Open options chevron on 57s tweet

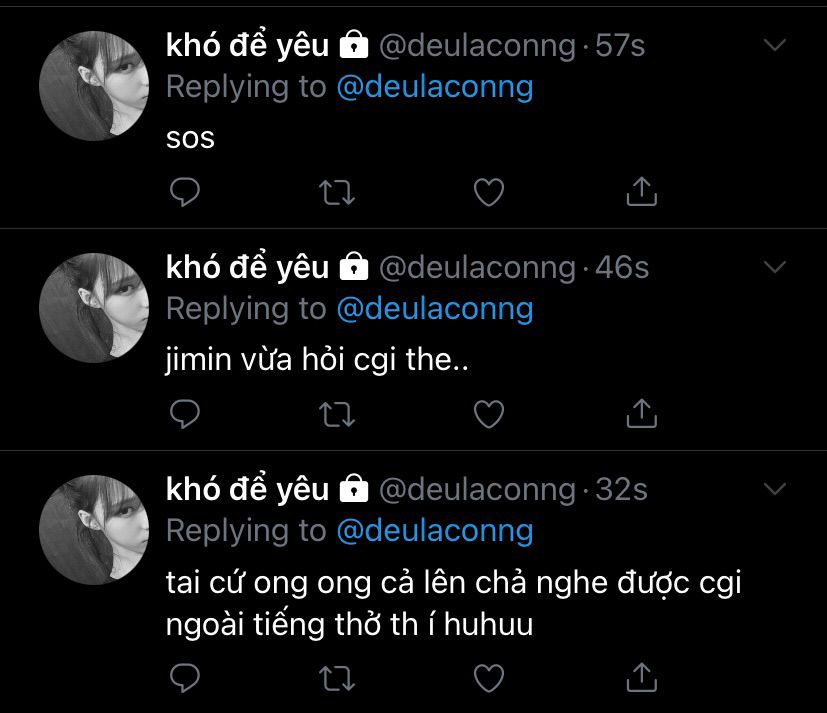775,45
